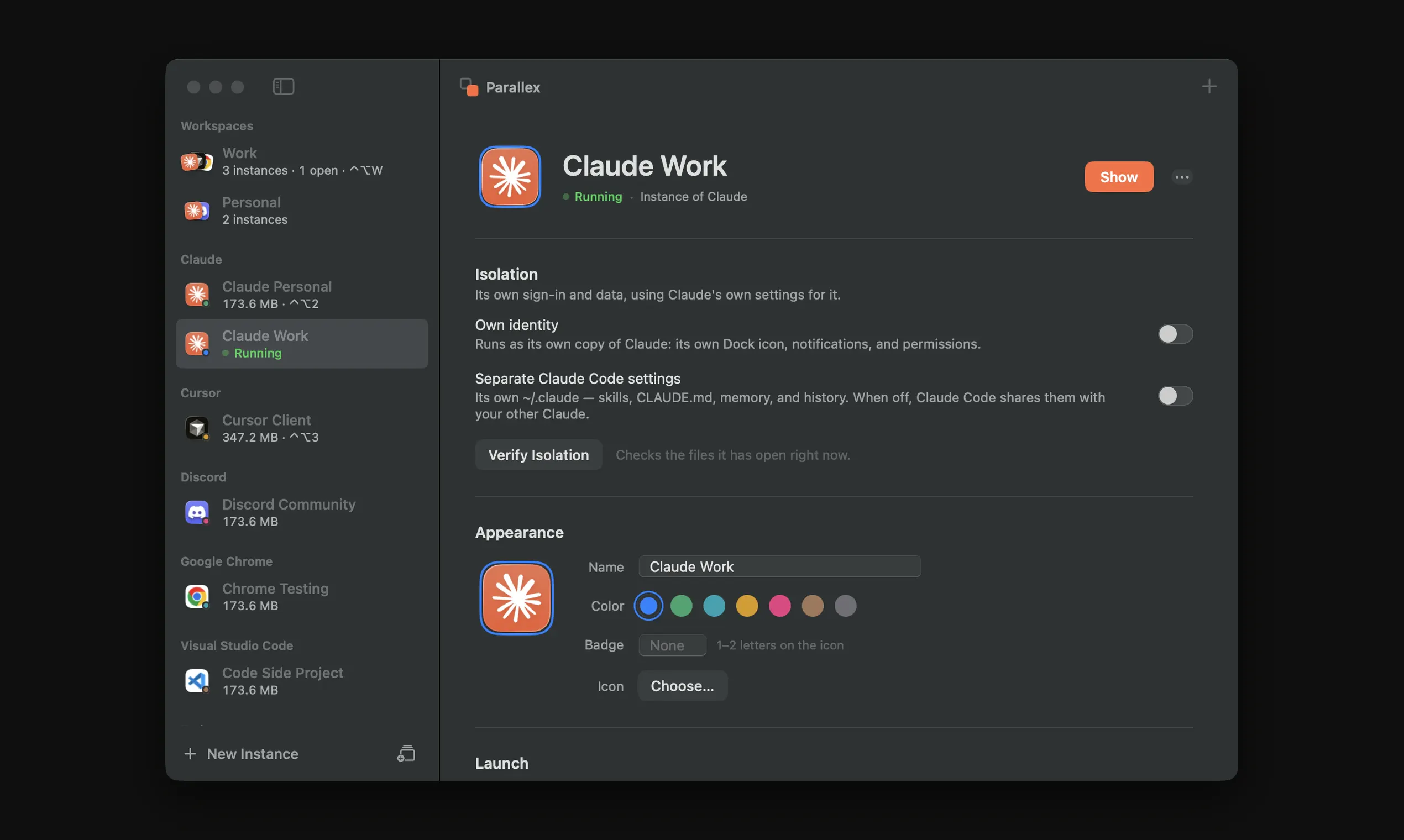Select Code Side Project instance
This screenshot has height=840, width=1404.
pyautogui.click(x=302, y=681)
